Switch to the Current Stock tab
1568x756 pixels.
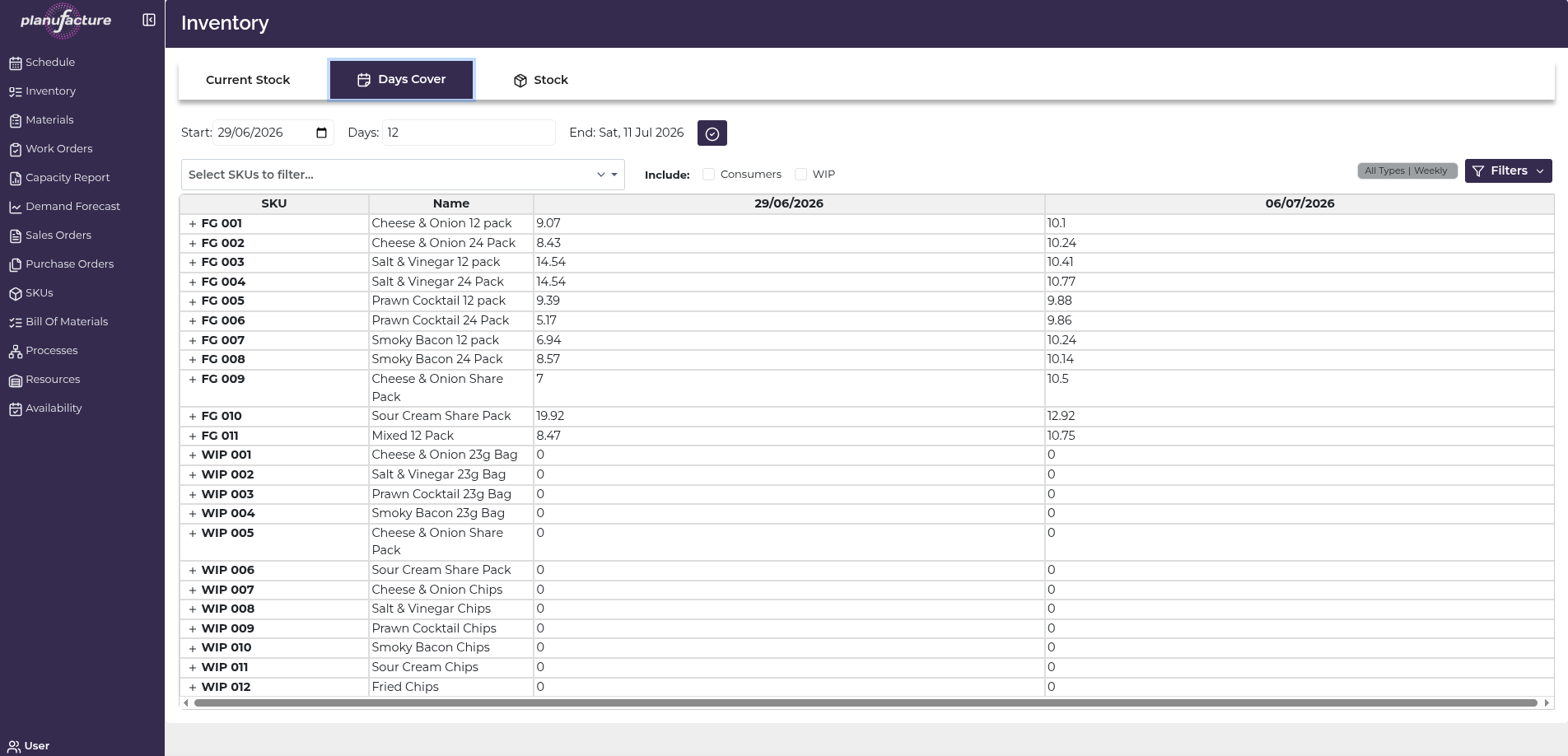248,80
